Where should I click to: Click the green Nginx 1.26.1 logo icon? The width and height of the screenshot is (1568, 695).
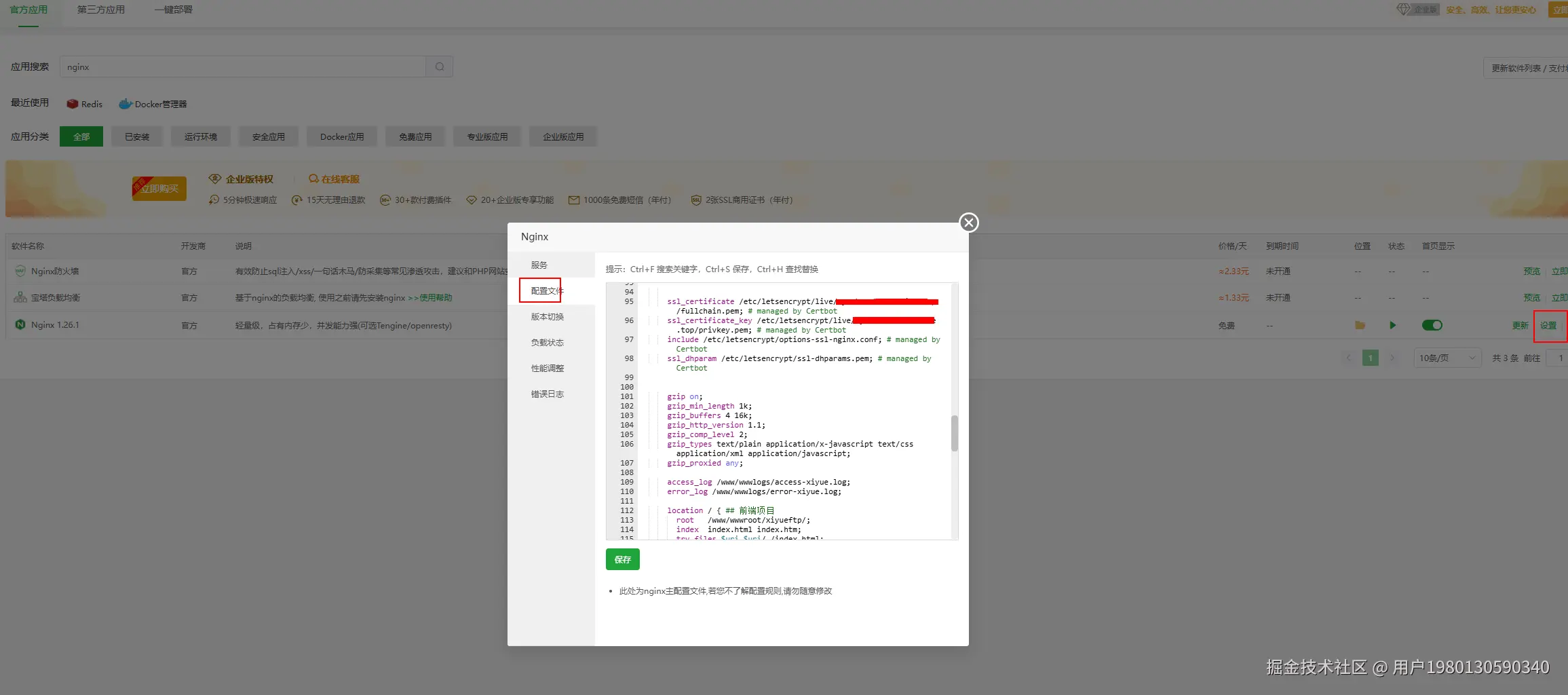click(x=20, y=324)
